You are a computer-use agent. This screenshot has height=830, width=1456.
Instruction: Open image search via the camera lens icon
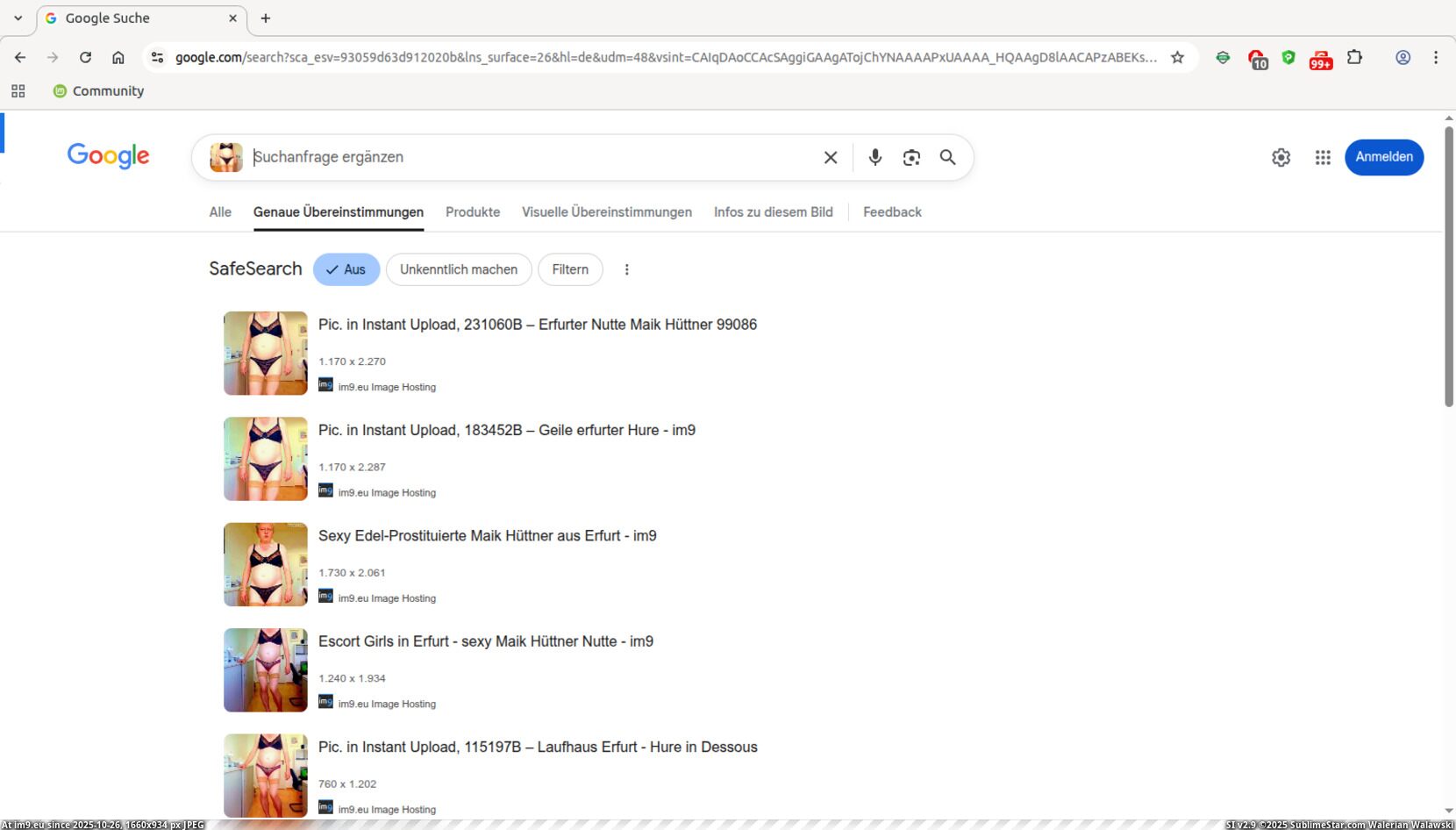pyautogui.click(x=911, y=157)
